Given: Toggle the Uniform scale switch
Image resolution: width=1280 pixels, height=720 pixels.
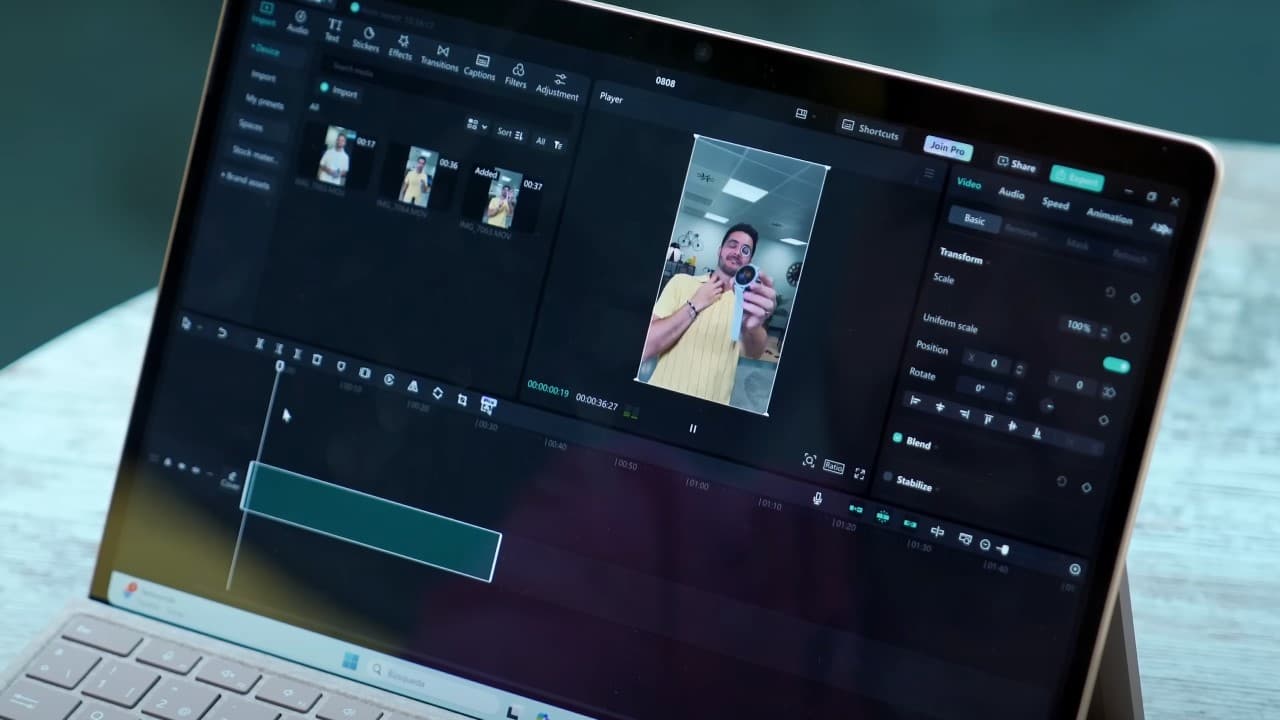Looking at the screenshot, I should click(1116, 365).
